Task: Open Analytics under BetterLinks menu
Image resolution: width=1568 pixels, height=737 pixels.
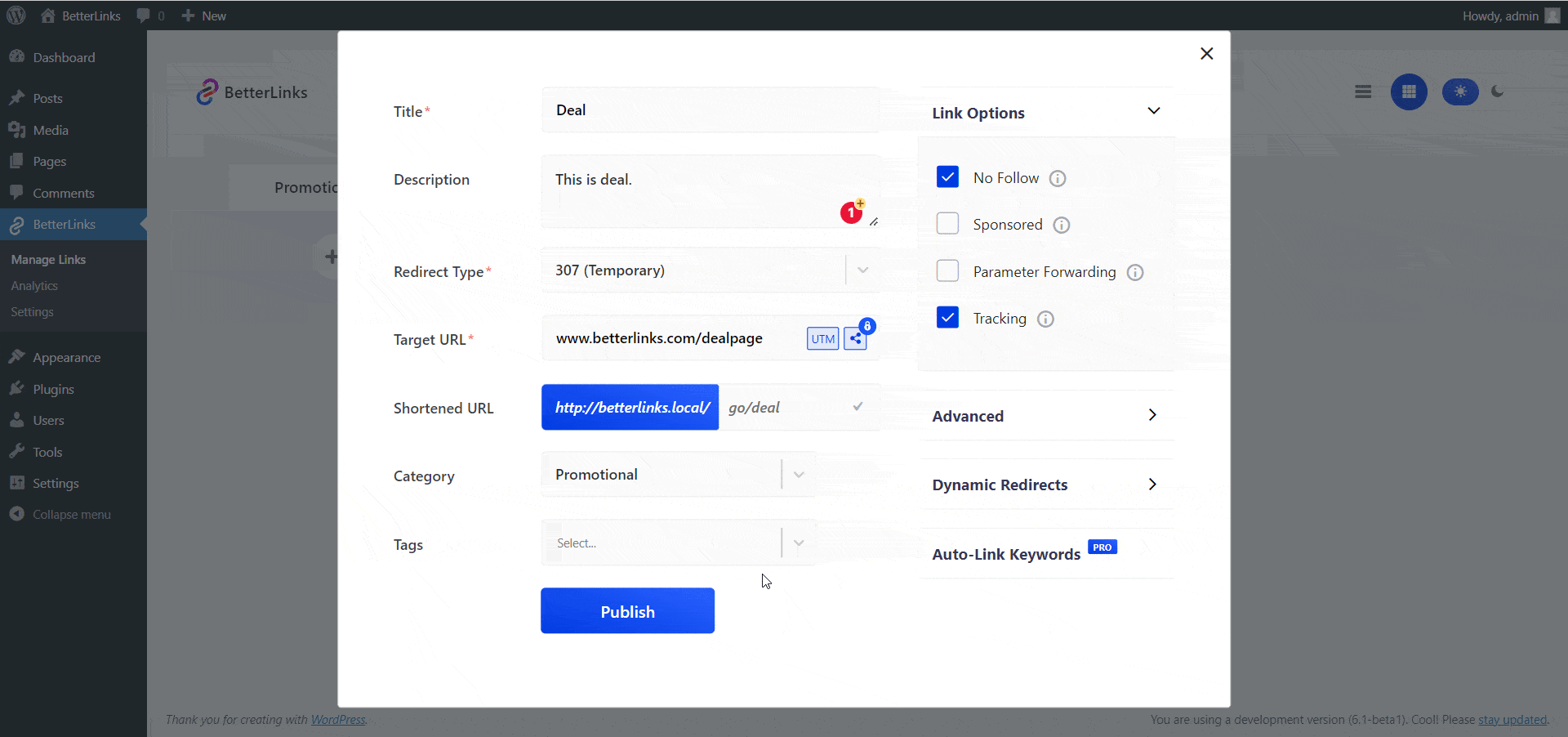Action: (33, 285)
